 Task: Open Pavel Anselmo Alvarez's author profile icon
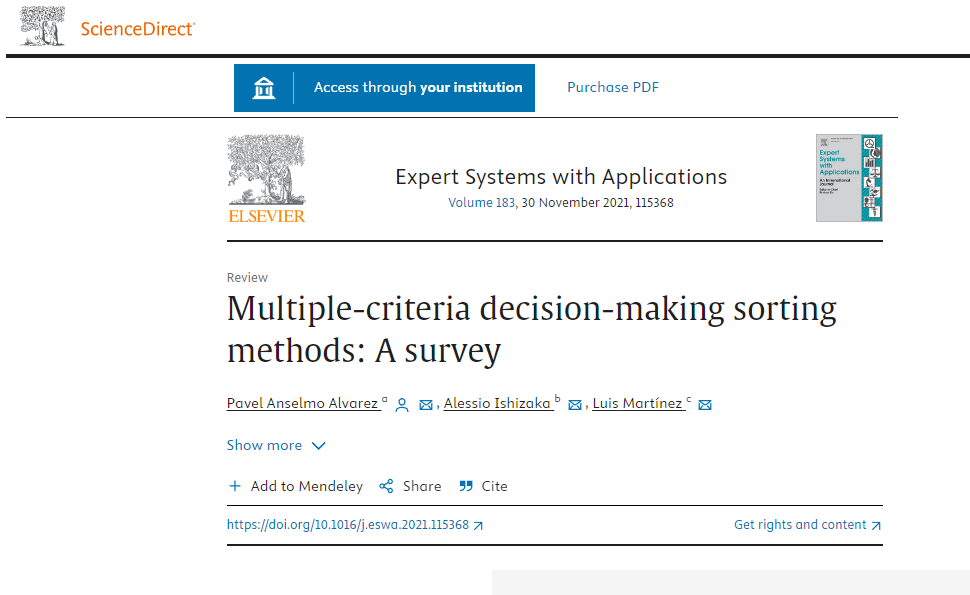pos(402,405)
